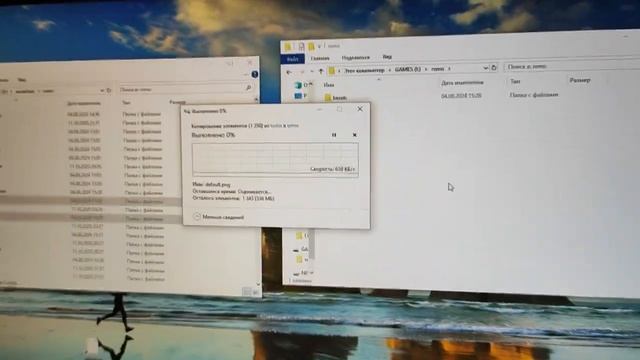Sort by the Размер column in right window
640x360 pixels.
[x=580, y=80]
